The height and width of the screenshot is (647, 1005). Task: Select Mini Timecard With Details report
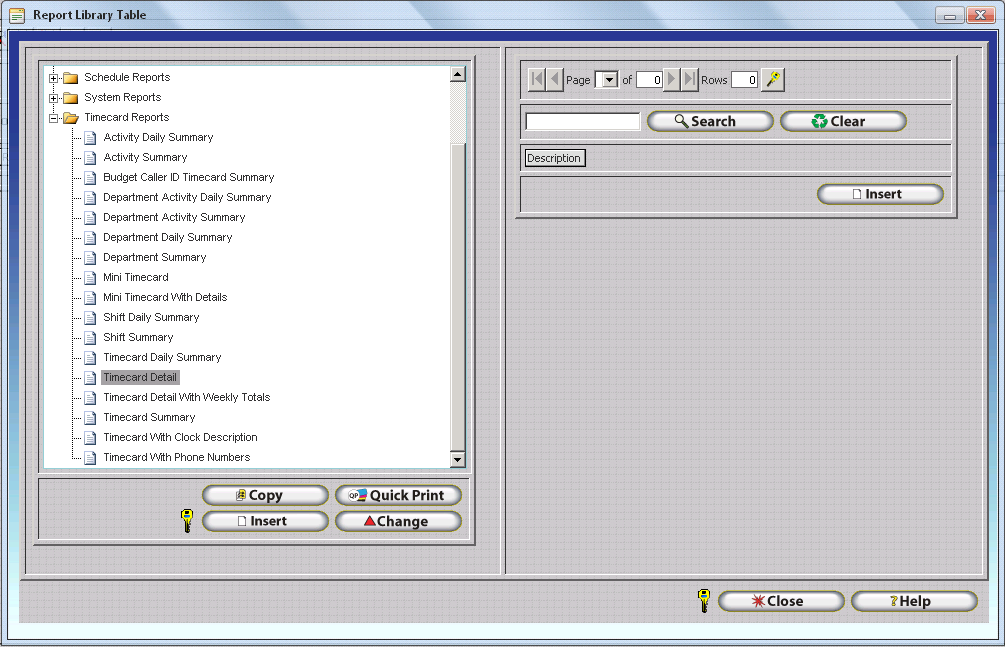[165, 297]
